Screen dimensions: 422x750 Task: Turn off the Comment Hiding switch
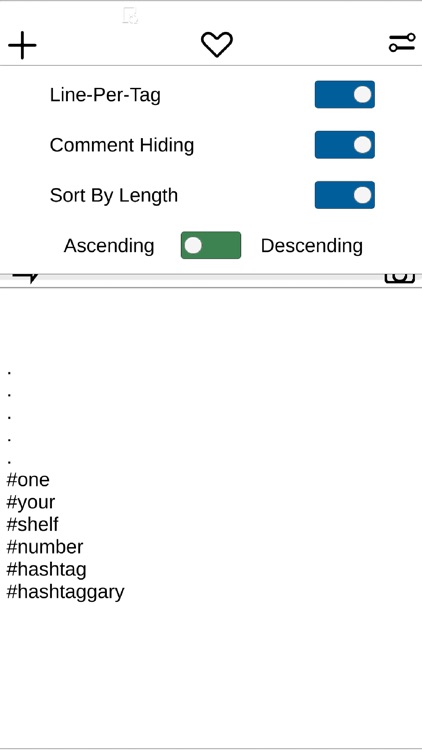(344, 145)
